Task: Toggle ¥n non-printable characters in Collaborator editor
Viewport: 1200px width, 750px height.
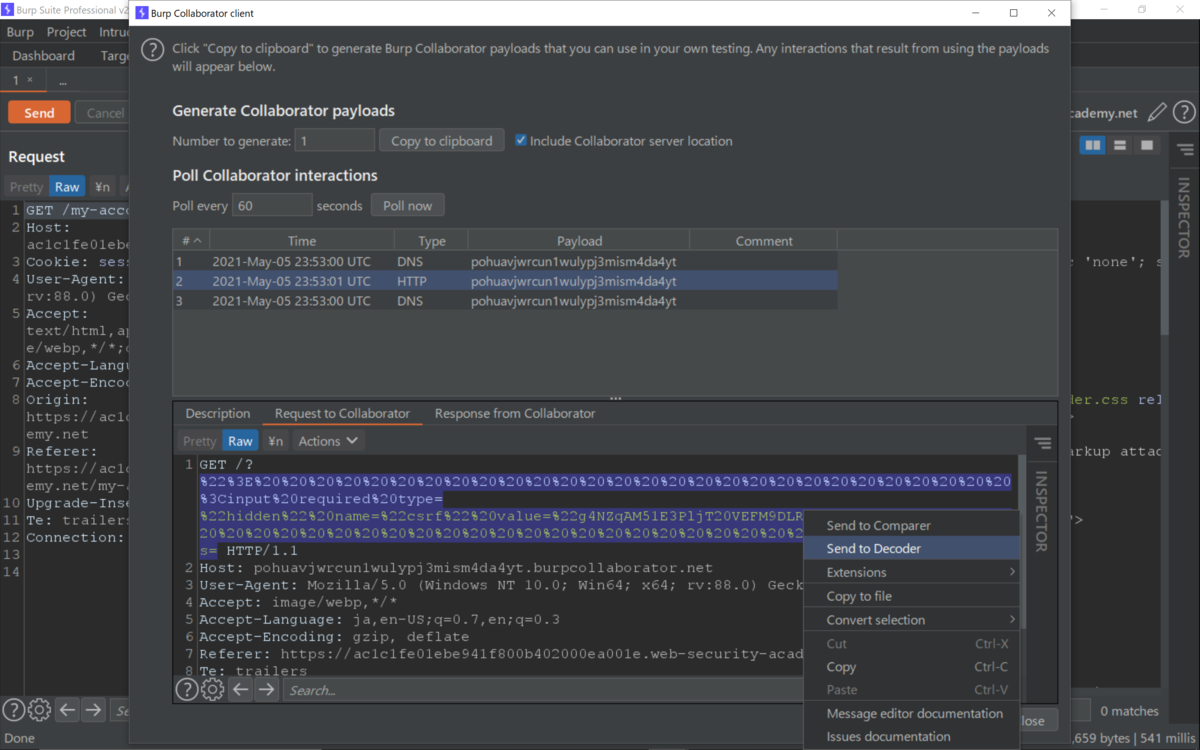Action: point(276,441)
